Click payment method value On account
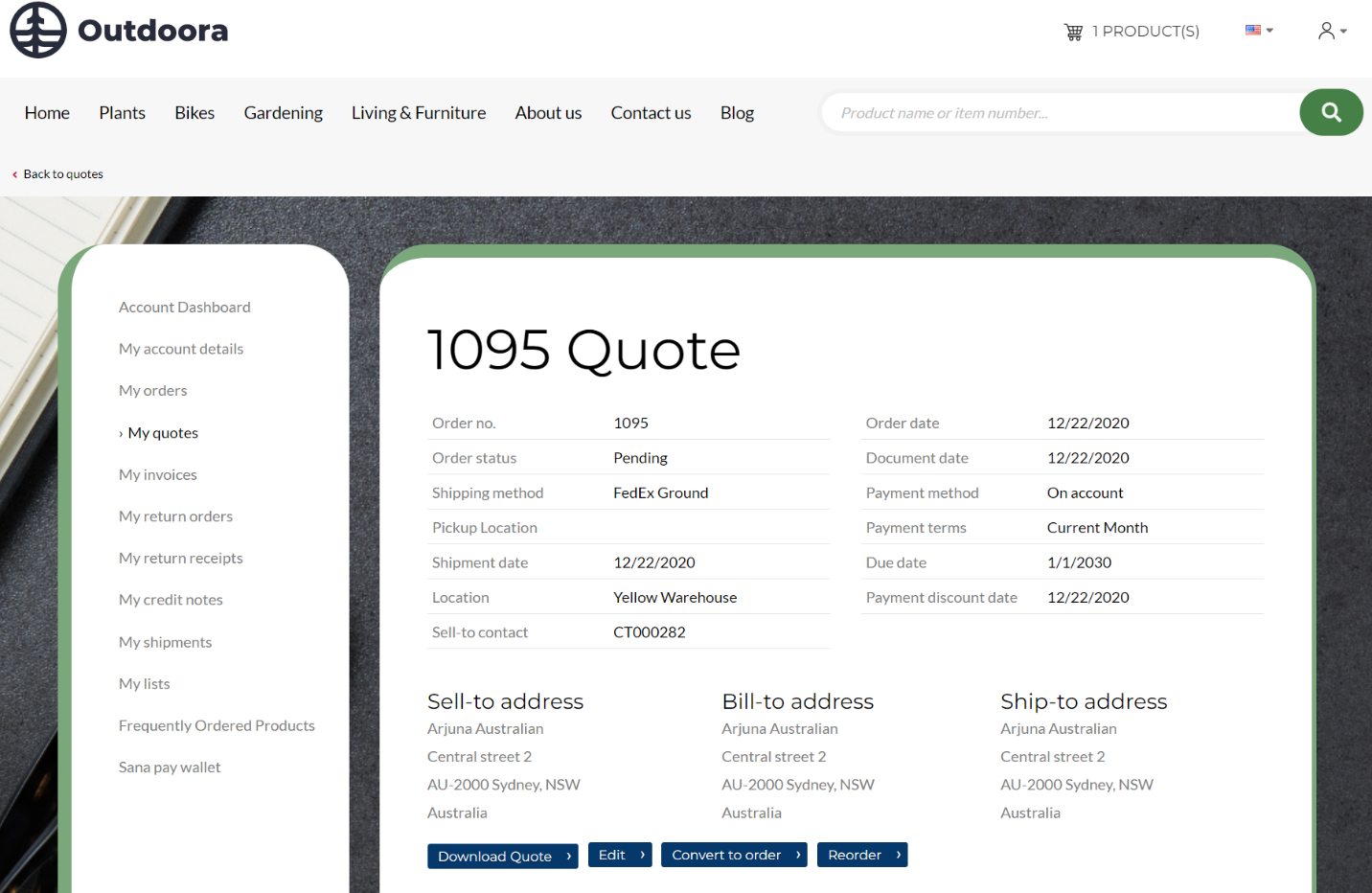 click(x=1085, y=492)
